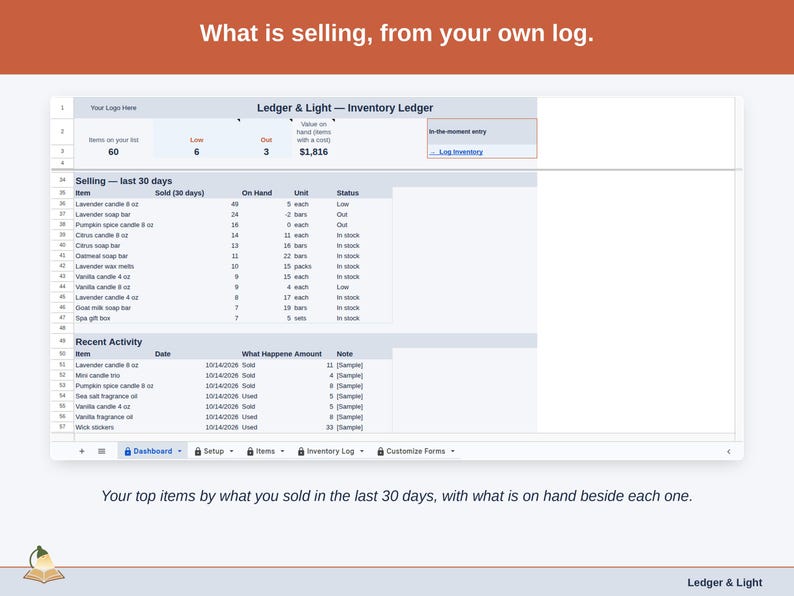The height and width of the screenshot is (596, 794).
Task: Expand the Inventory Log tab dropdown arrow
Action: pos(362,451)
